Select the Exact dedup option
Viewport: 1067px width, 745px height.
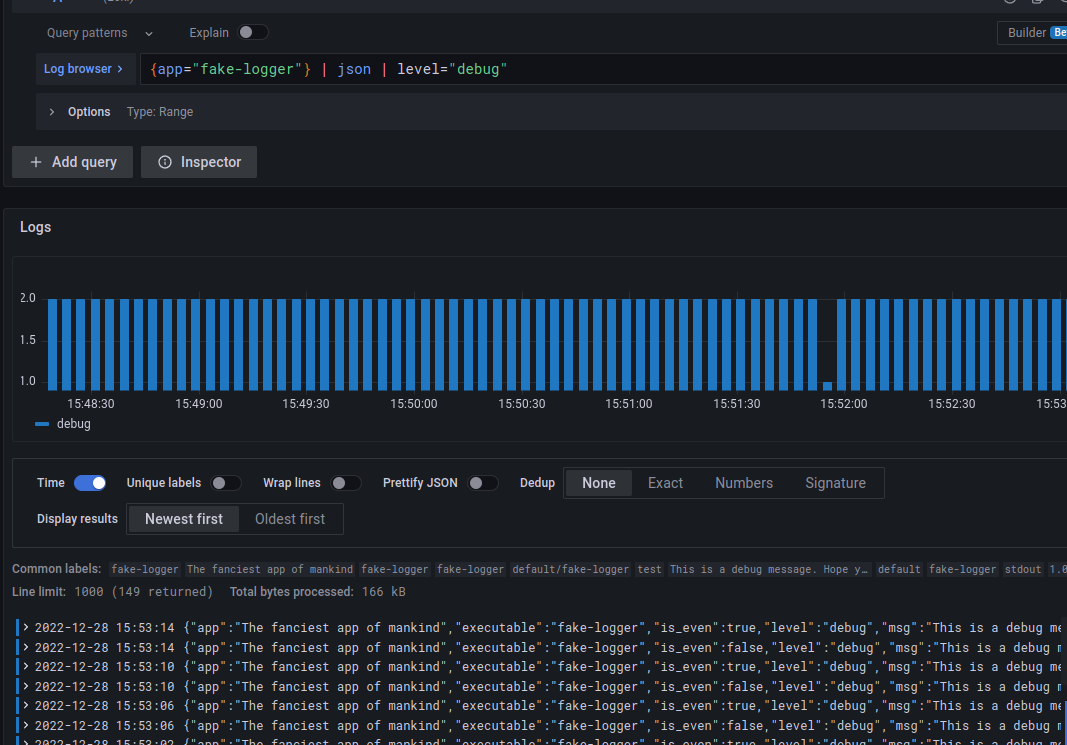pyautogui.click(x=665, y=483)
